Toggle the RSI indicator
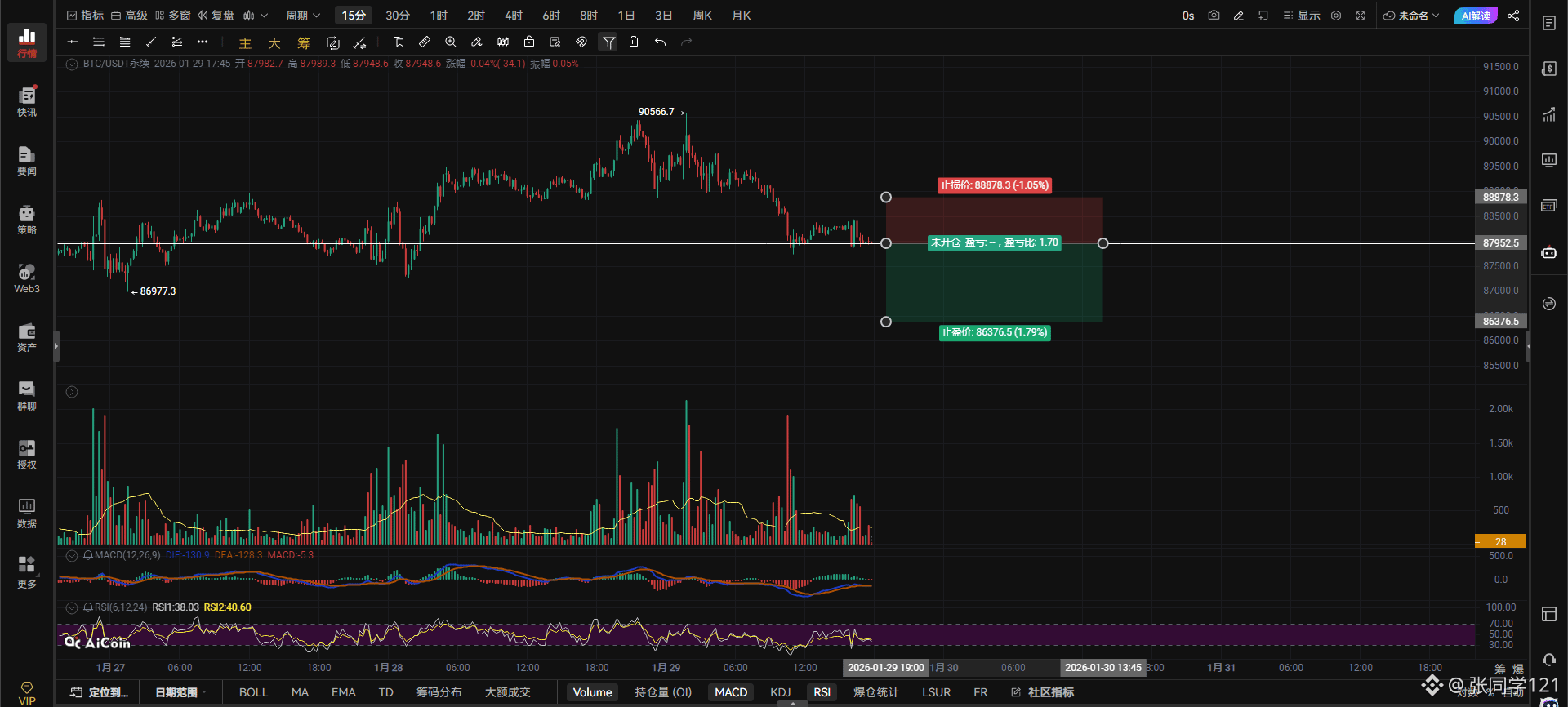The height and width of the screenshot is (707, 1568). (x=822, y=692)
